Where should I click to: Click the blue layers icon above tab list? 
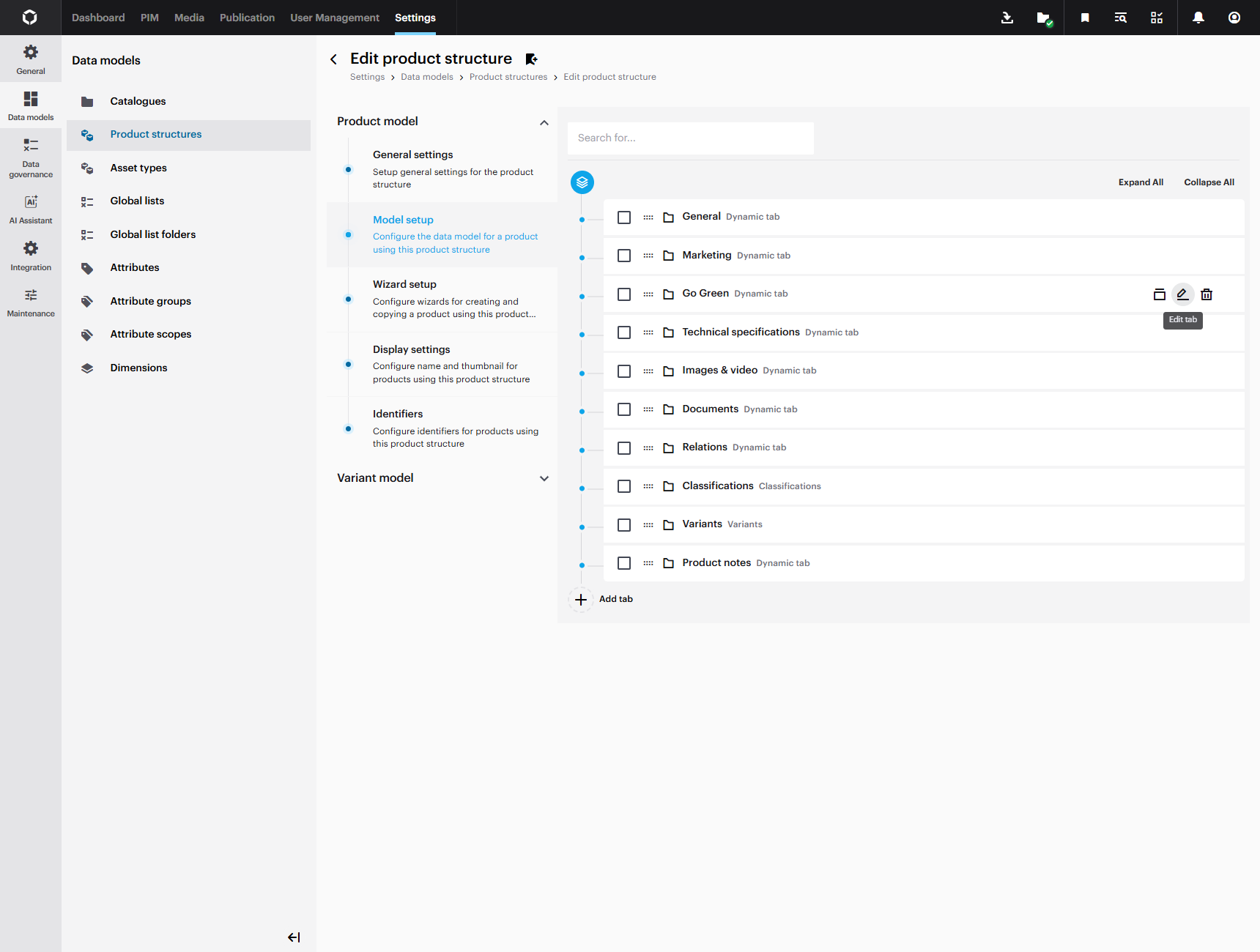(x=582, y=182)
